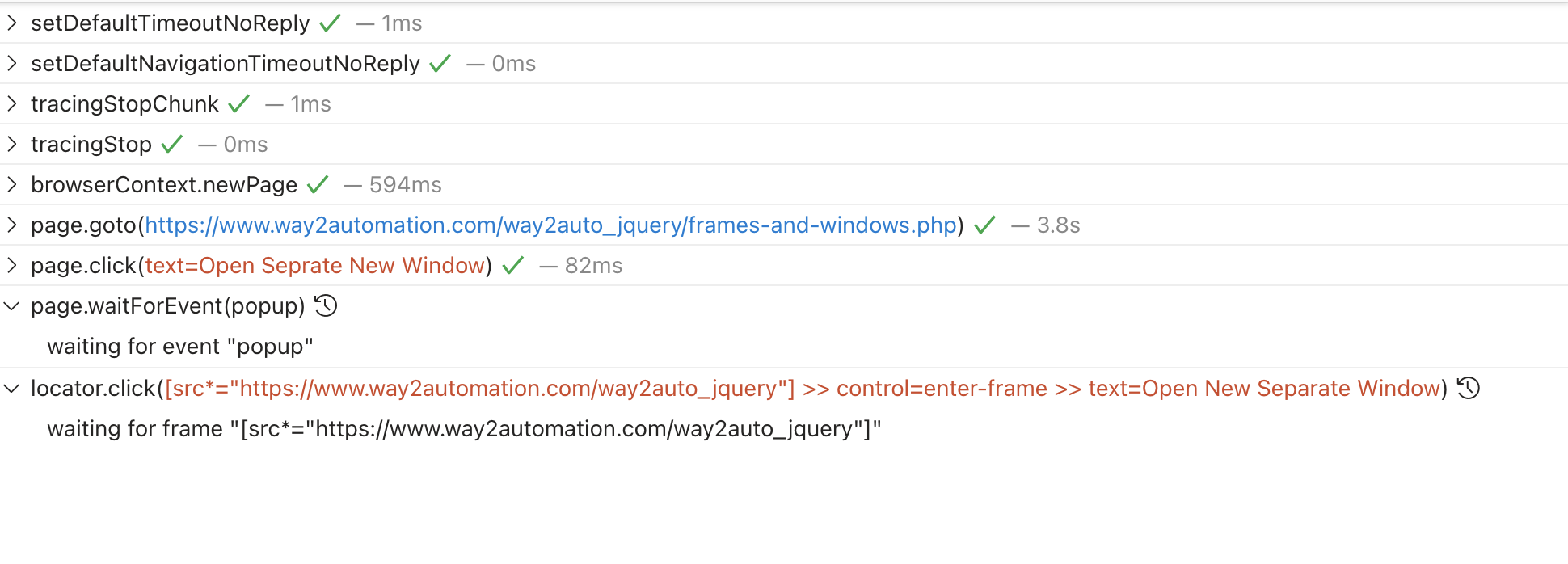Click the success checkmark on tracingStopChunk
Image resolution: width=1568 pixels, height=564 pixels.
pos(238,103)
